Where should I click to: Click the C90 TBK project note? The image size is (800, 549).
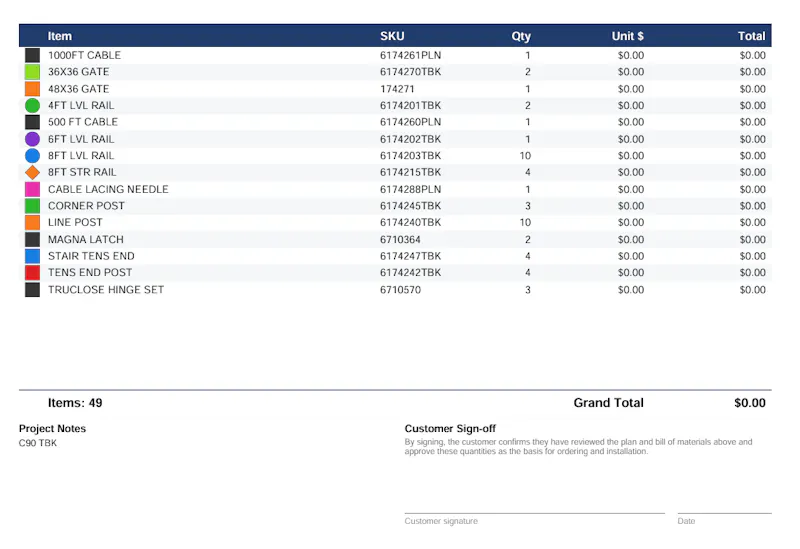pos(38,443)
